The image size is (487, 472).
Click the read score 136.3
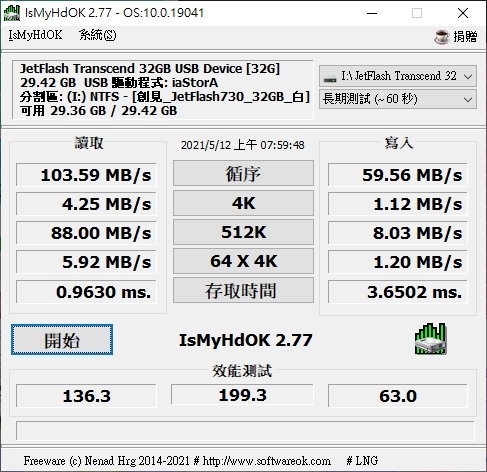pyautogui.click(x=86, y=396)
